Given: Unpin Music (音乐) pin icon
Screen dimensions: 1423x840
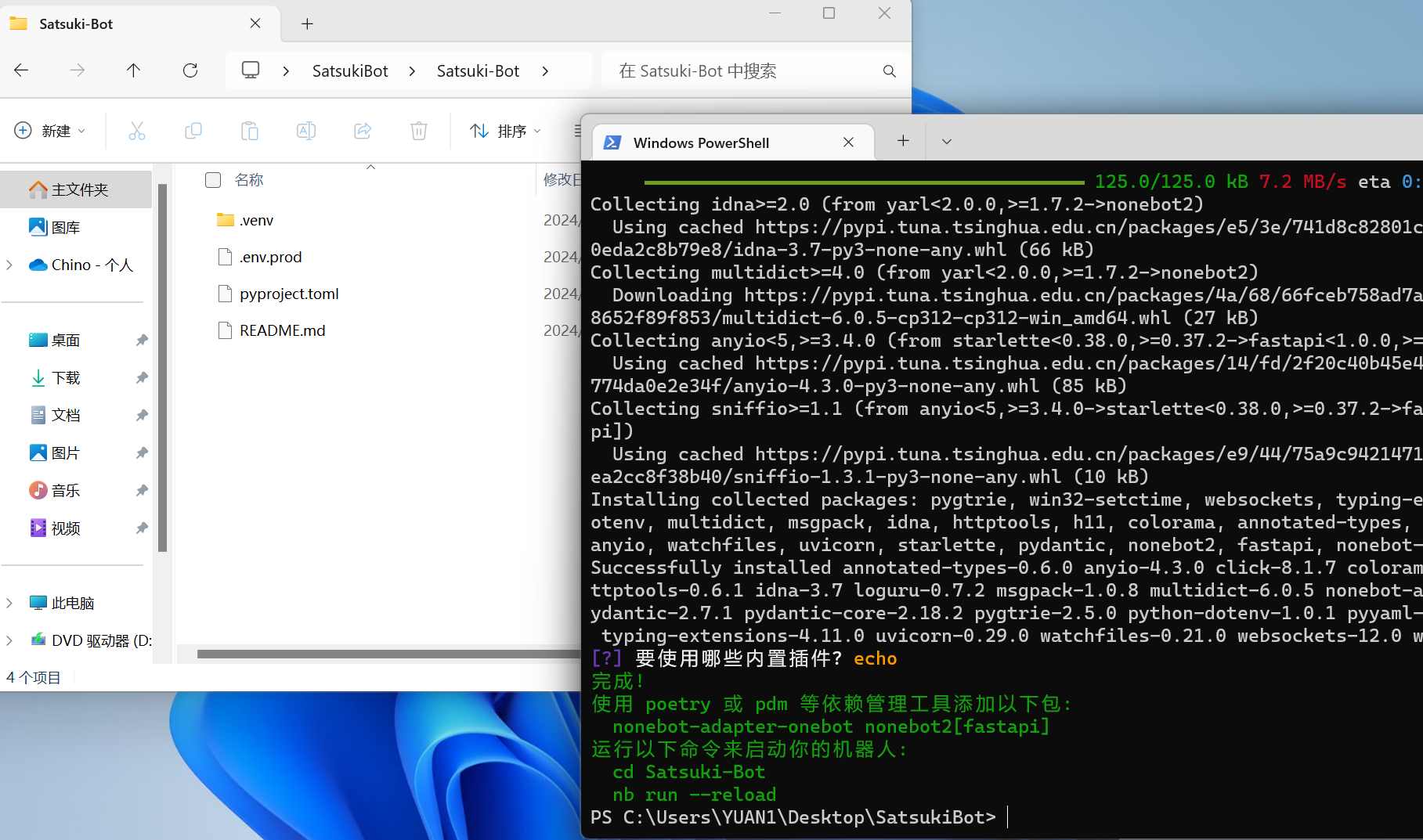Looking at the screenshot, I should click(x=142, y=491).
